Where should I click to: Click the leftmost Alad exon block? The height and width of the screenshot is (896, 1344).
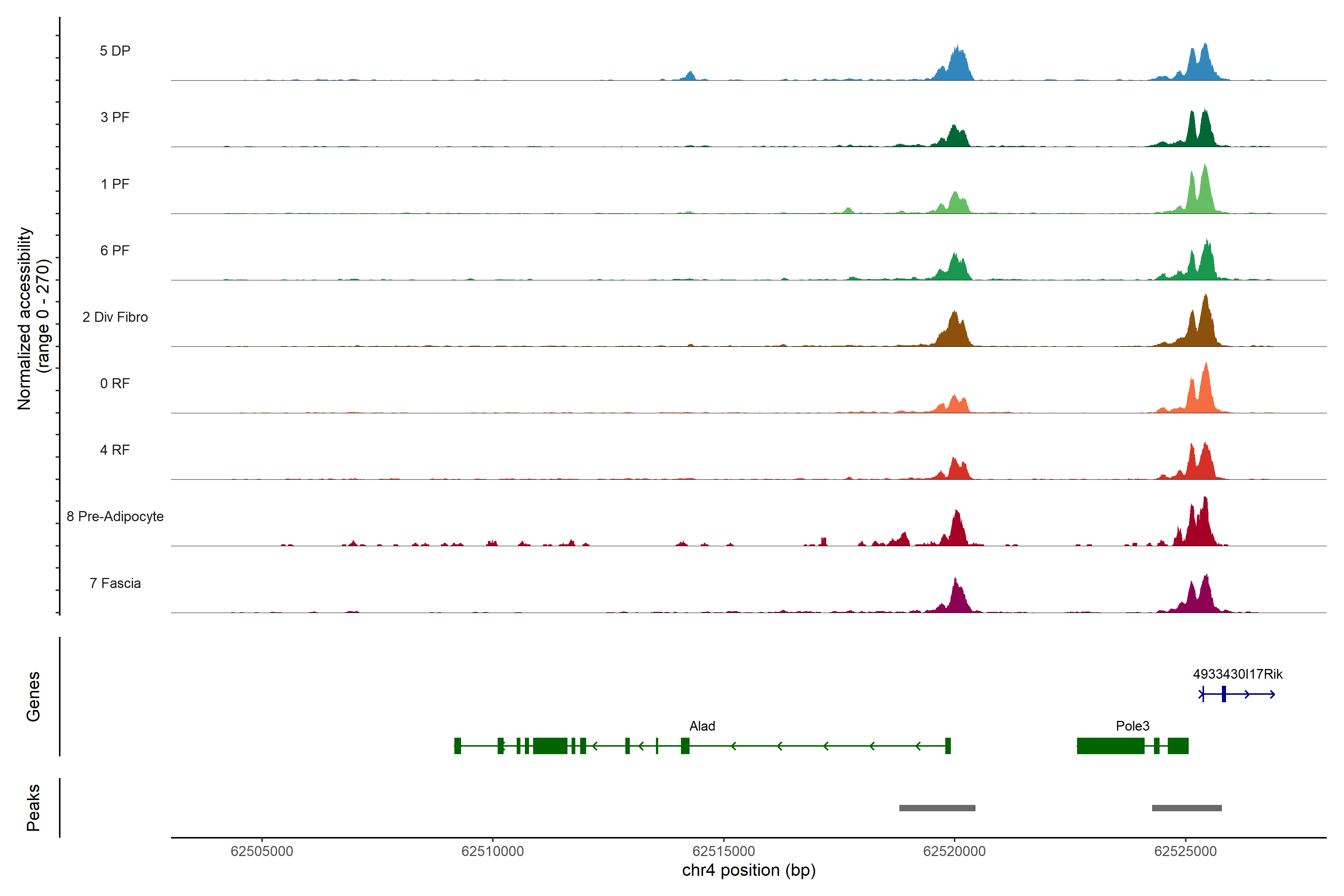point(458,746)
